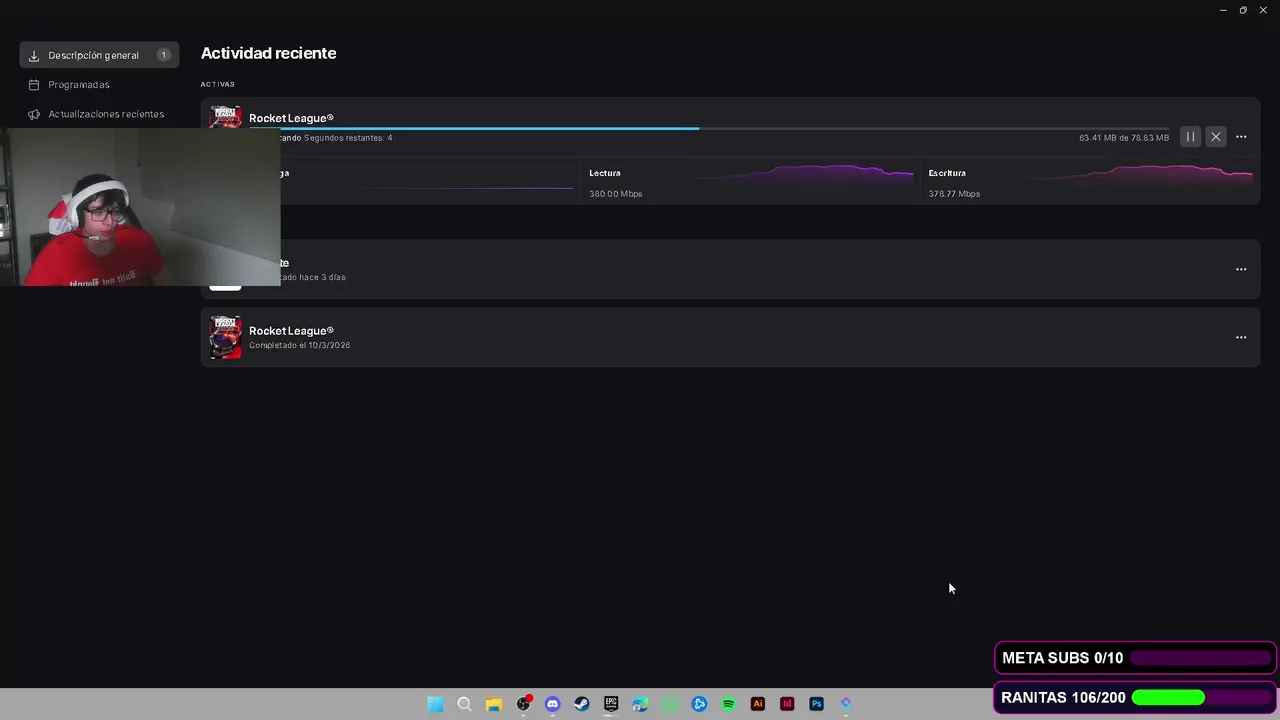The image size is (1280, 720).
Task: Open the purple app icon at the taskbar end
Action: [846, 704]
